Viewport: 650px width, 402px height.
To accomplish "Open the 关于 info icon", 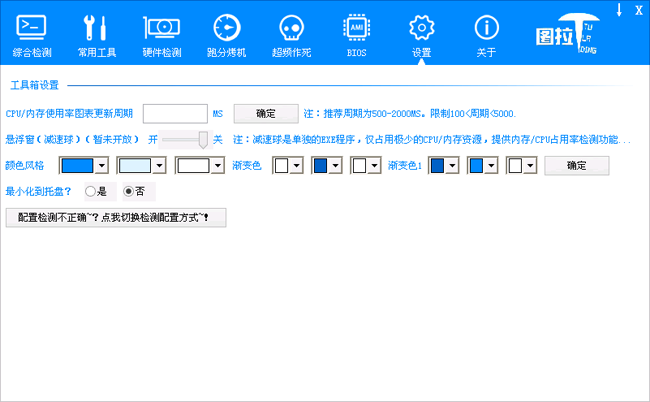I will pyautogui.click(x=486, y=36).
